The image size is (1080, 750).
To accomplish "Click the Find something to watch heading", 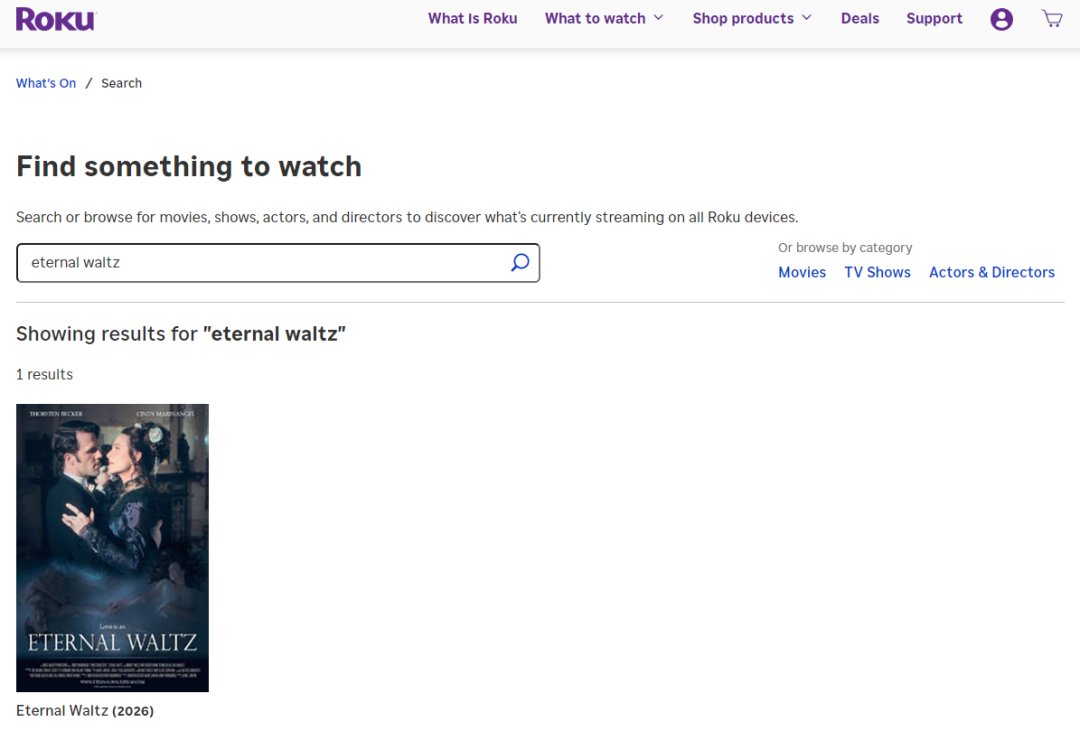I will 189,167.
